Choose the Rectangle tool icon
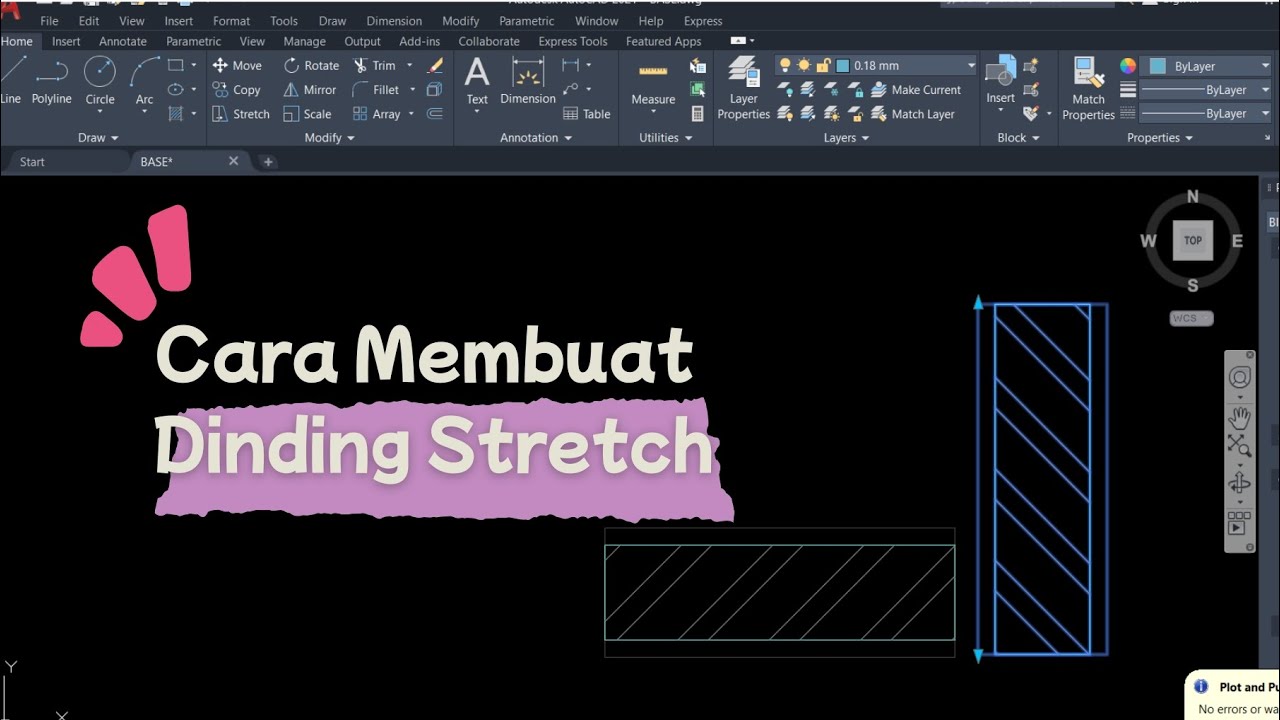1280x720 pixels. (x=176, y=65)
